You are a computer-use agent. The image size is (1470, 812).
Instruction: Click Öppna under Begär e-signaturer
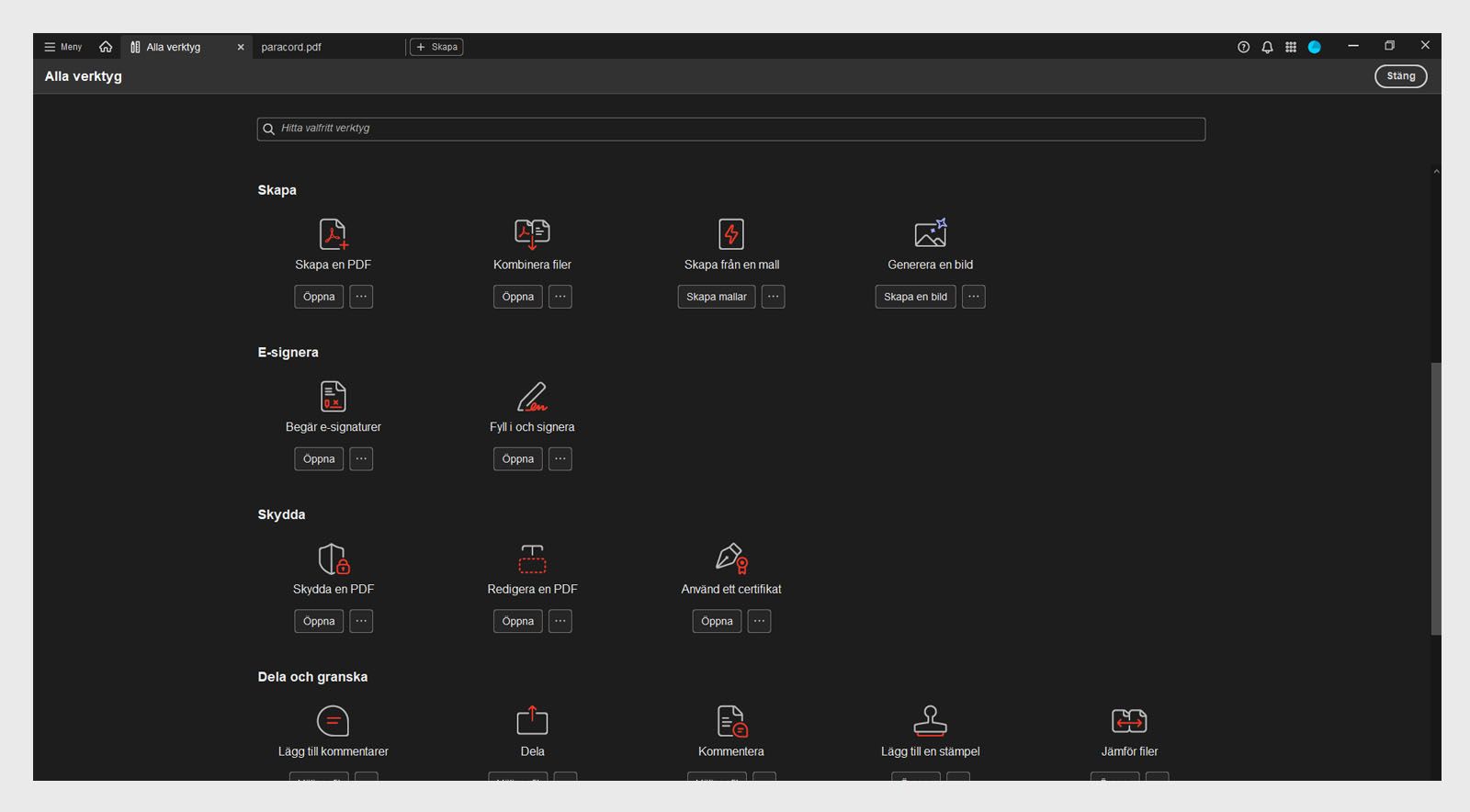click(319, 459)
